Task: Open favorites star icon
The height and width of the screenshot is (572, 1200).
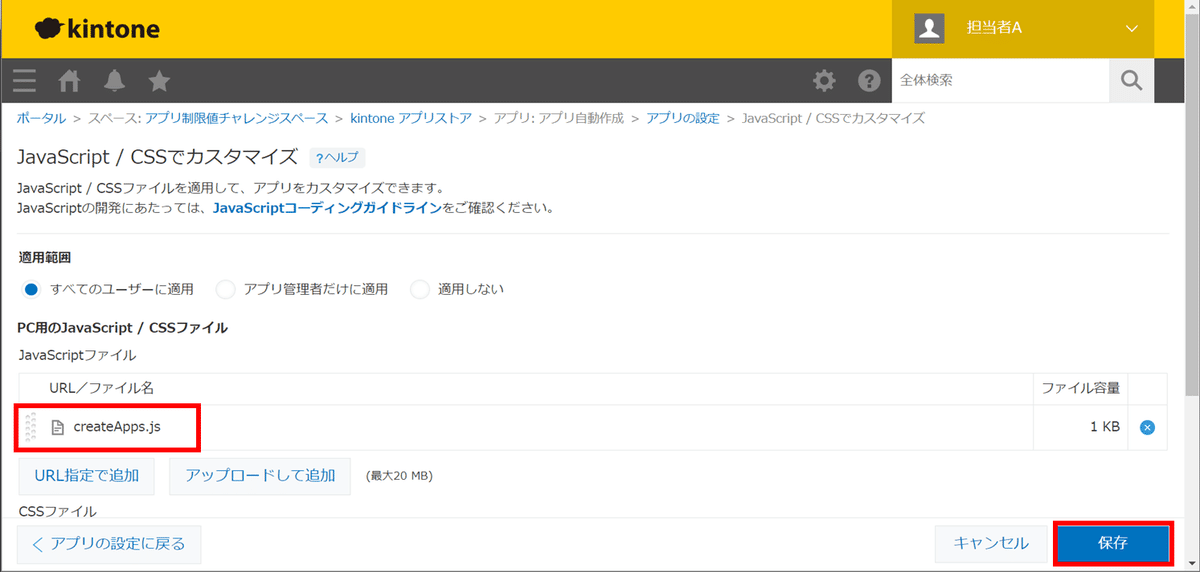Action: (x=159, y=81)
